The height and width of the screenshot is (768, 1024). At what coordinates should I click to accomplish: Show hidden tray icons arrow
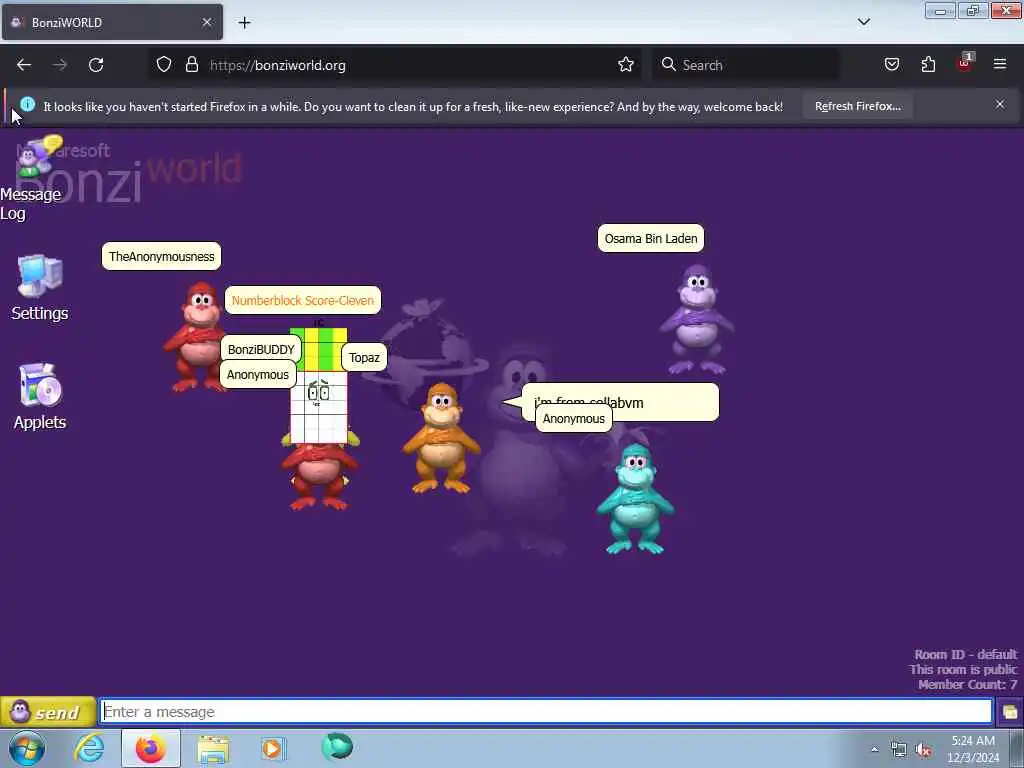(874, 750)
